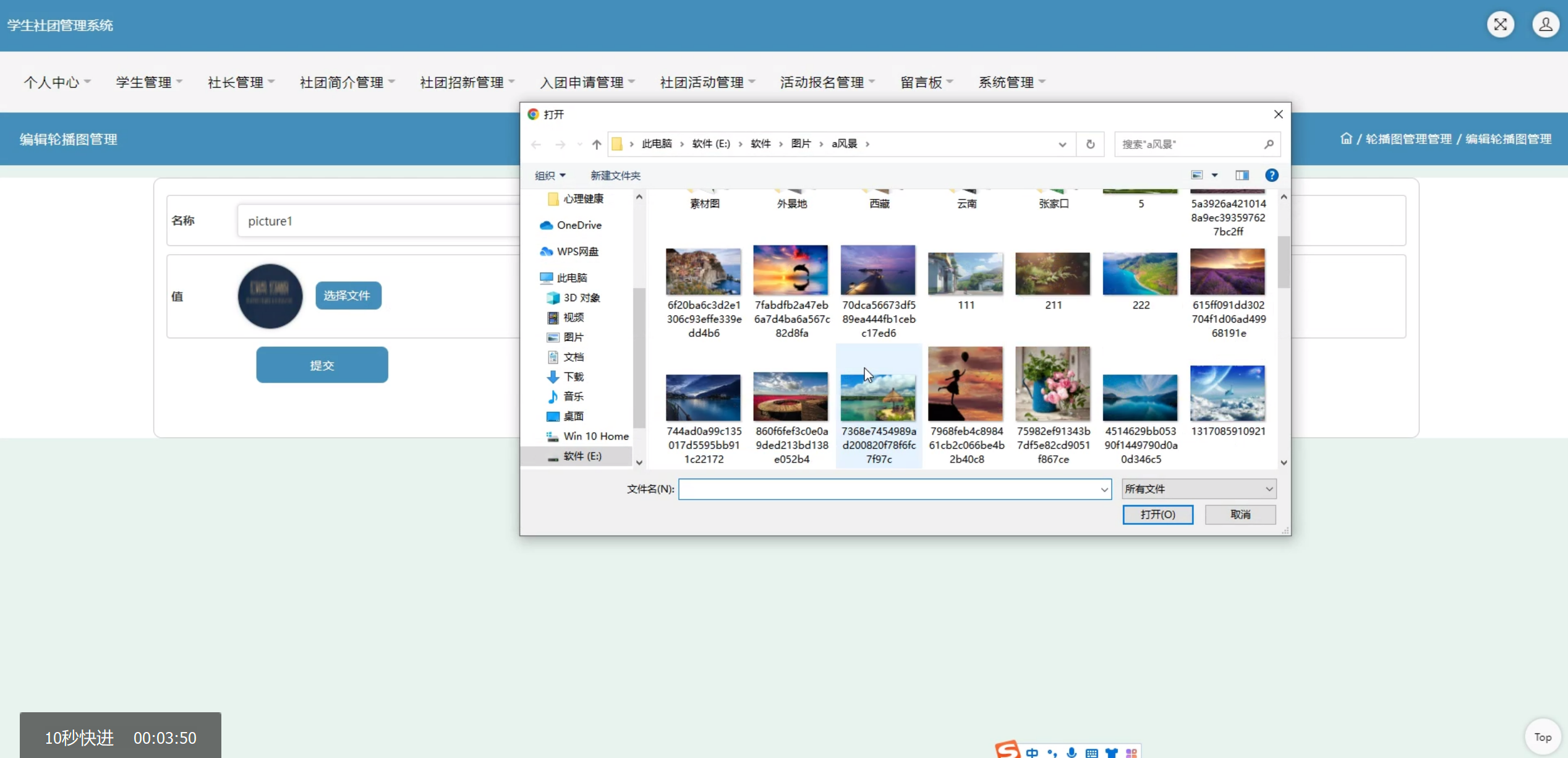The image size is (1568, 758).
Task: Open the help question mark icon
Action: tap(1271, 176)
